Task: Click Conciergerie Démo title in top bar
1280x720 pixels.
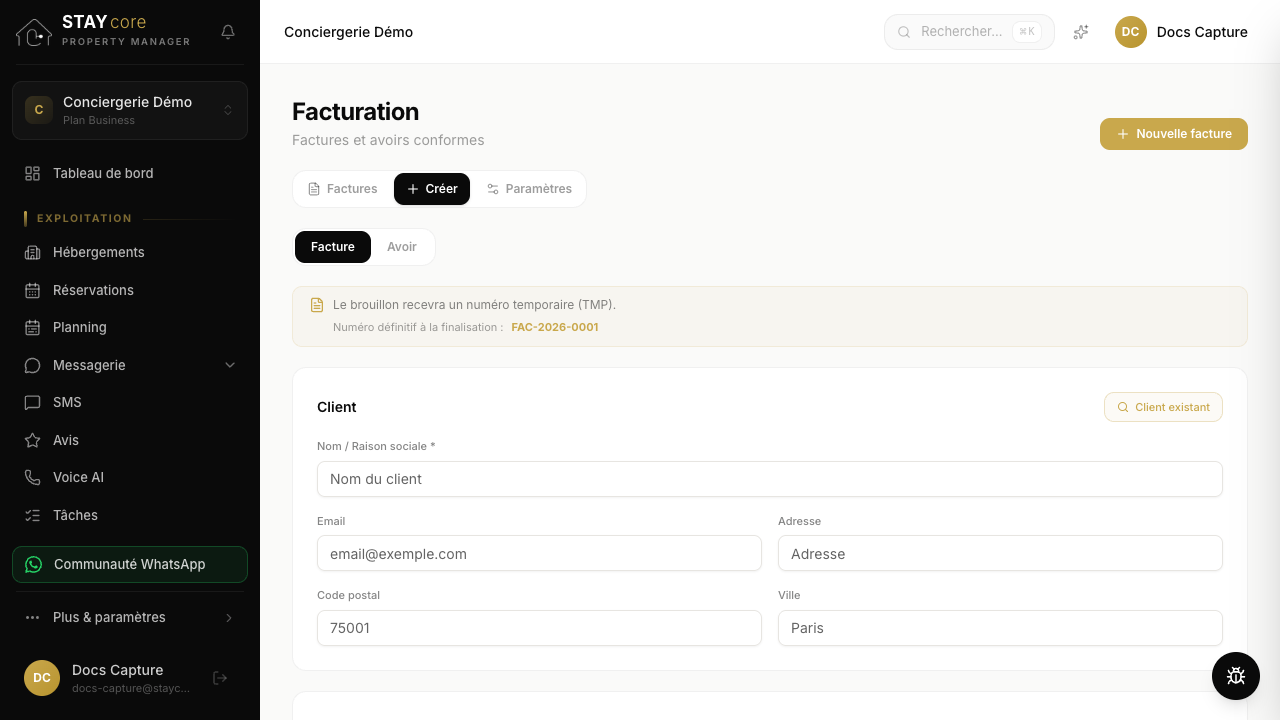Action: 348,32
